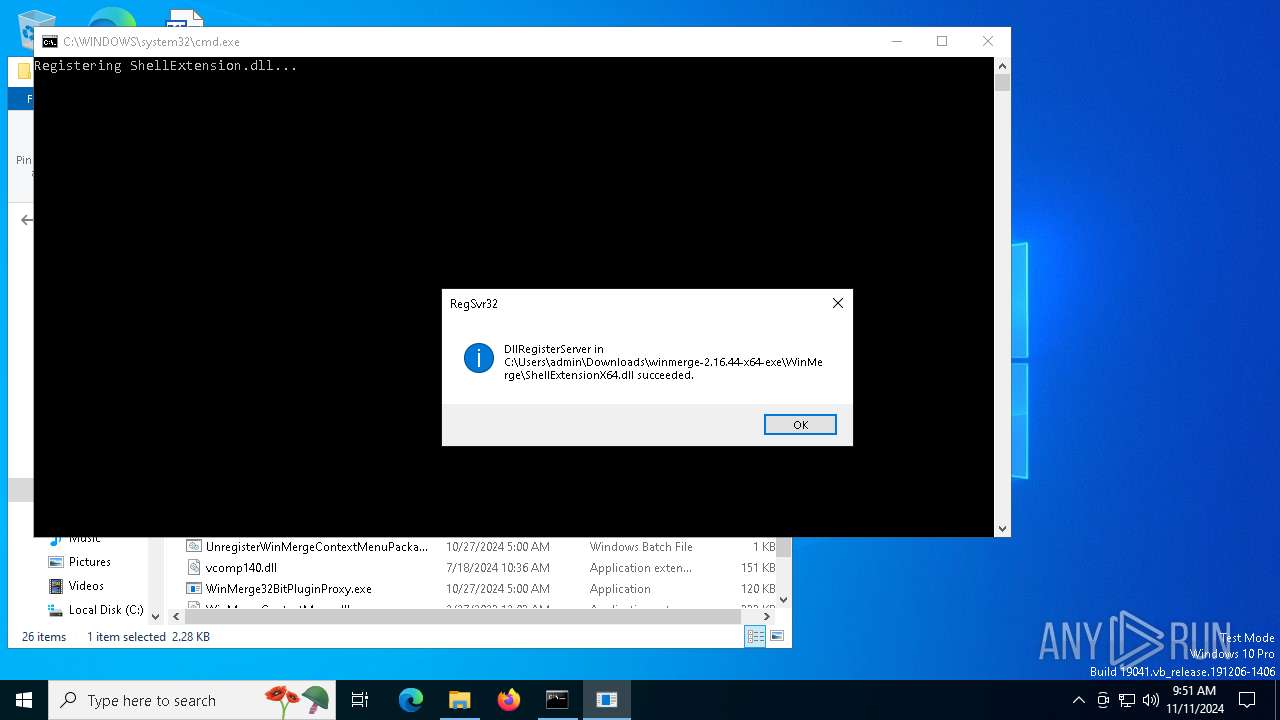This screenshot has width=1280, height=720.
Task: Select vcomp140.dll in the file list
Action: tap(241, 568)
